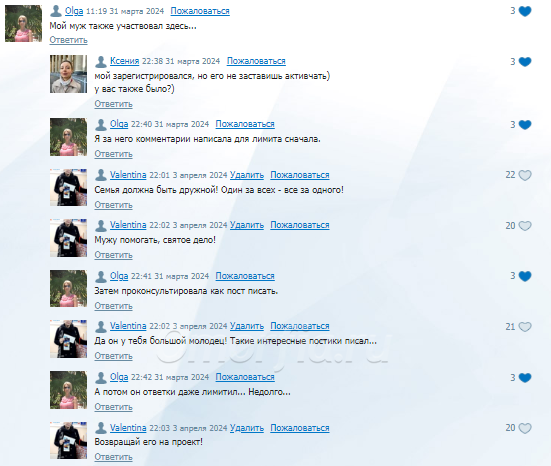Image resolution: width=551 pixels, height=466 pixels.
Task: Click heart on Valentina's 22:03 comment
Action: click(x=525, y=428)
